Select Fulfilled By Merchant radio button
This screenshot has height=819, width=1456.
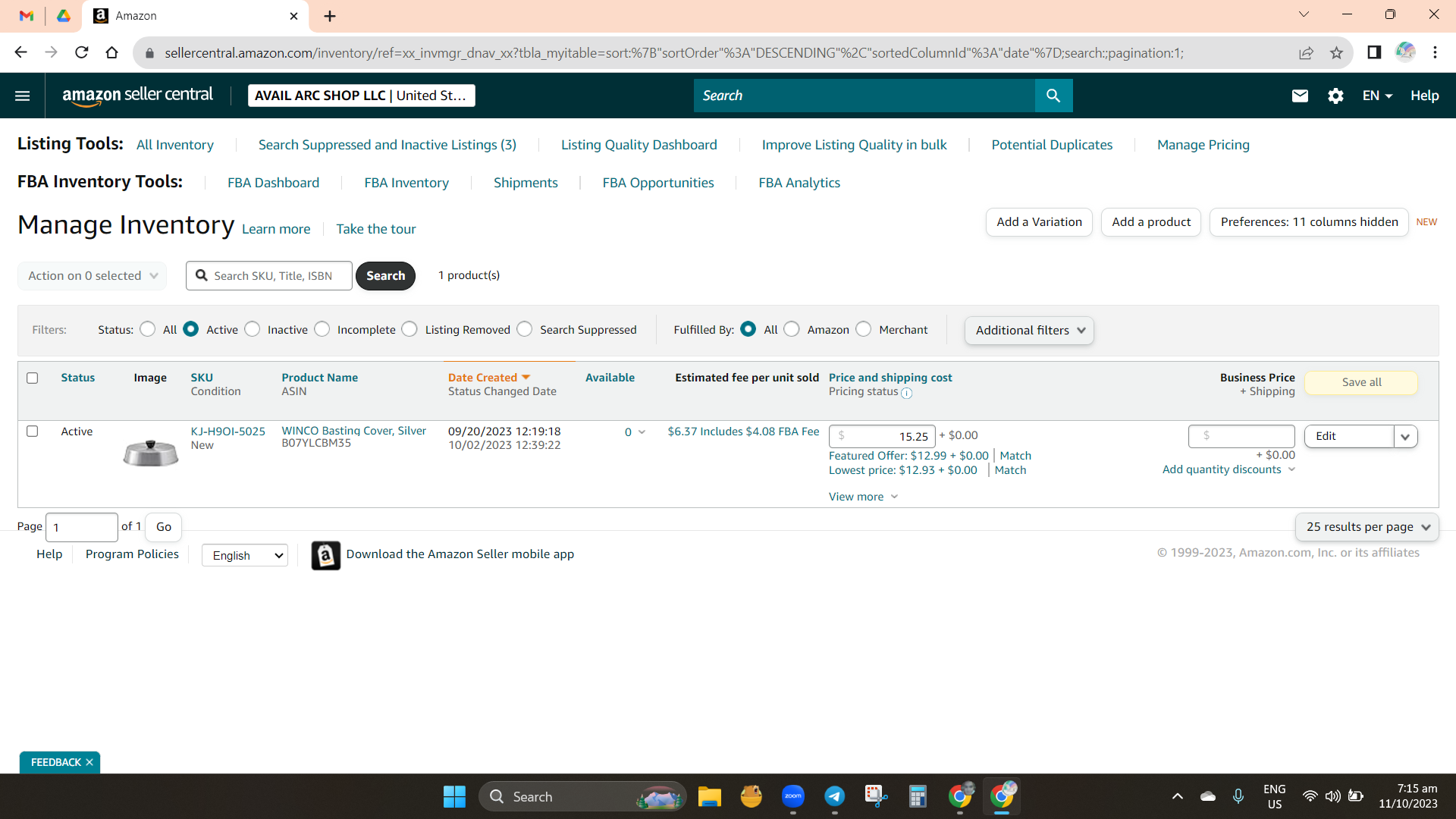pos(864,329)
